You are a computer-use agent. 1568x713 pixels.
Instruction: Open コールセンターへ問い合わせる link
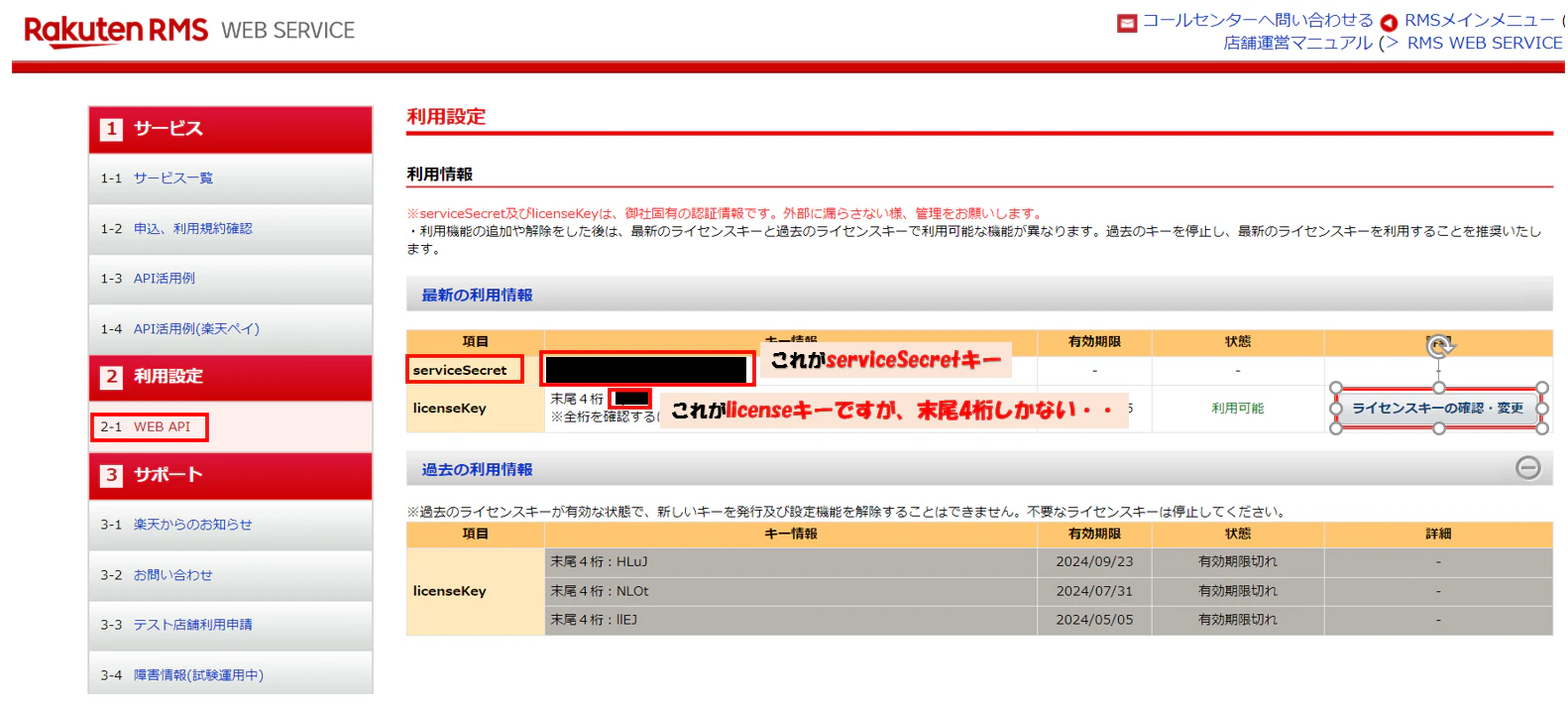[1258, 20]
